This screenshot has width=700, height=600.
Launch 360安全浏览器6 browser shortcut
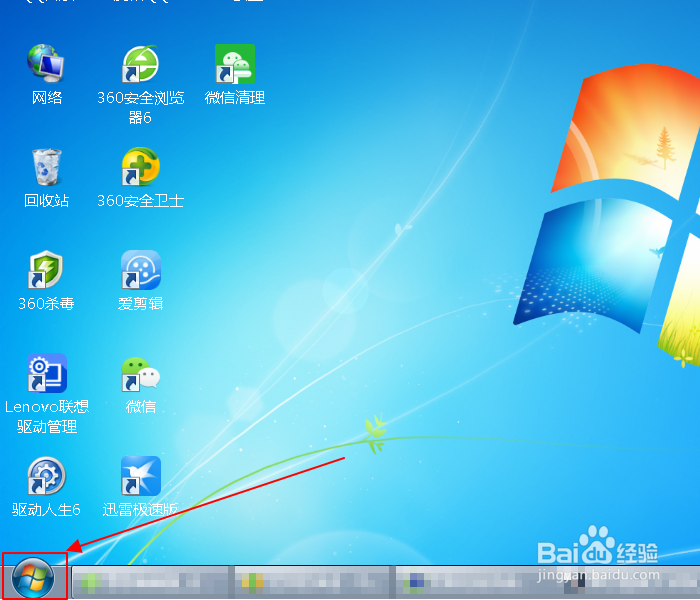(141, 63)
